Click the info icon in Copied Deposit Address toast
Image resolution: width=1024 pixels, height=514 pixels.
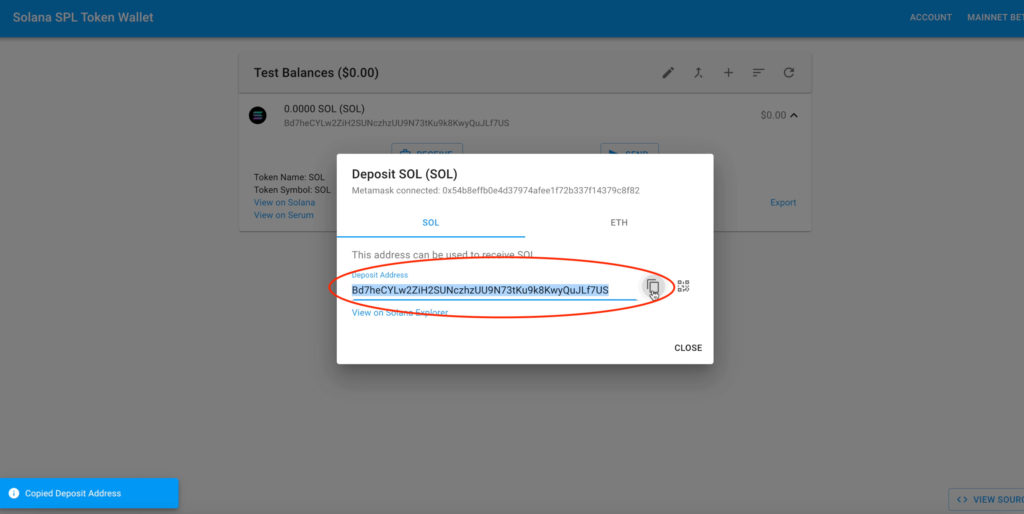tap(14, 493)
